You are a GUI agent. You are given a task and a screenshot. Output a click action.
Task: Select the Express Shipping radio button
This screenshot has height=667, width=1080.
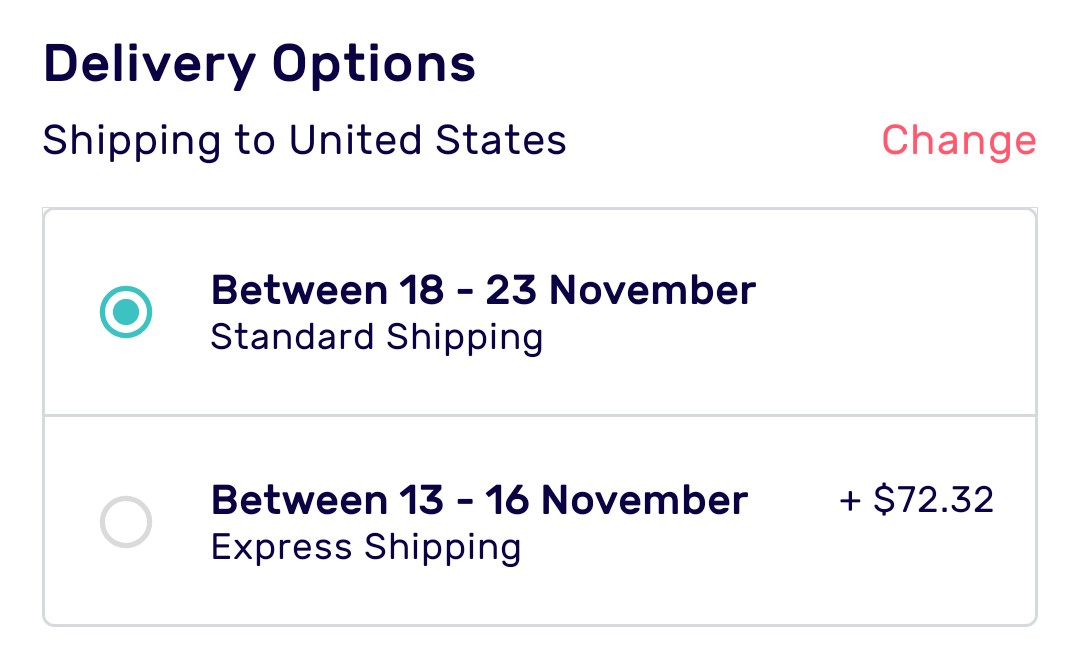126,522
